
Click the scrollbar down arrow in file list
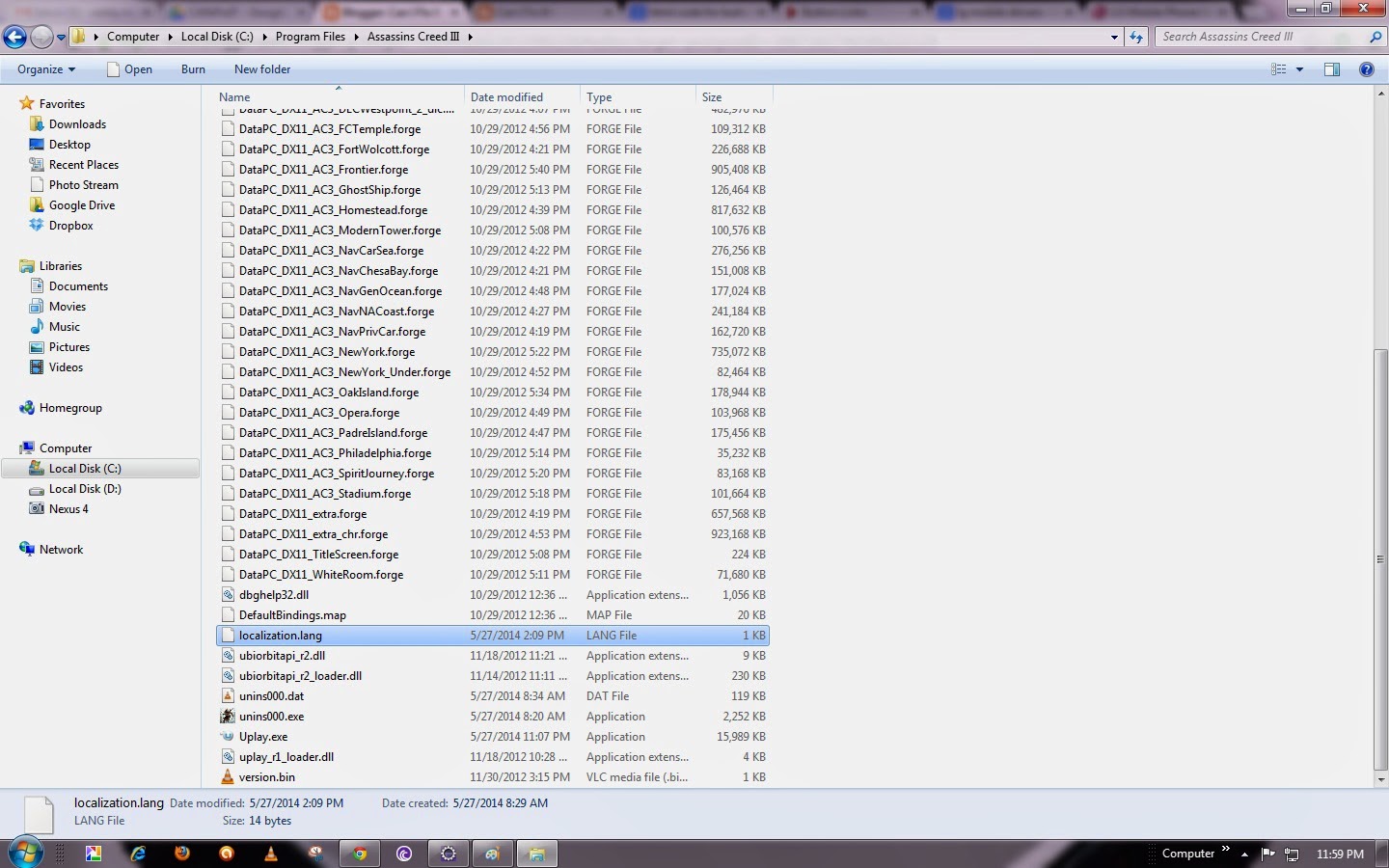pyautogui.click(x=1380, y=779)
